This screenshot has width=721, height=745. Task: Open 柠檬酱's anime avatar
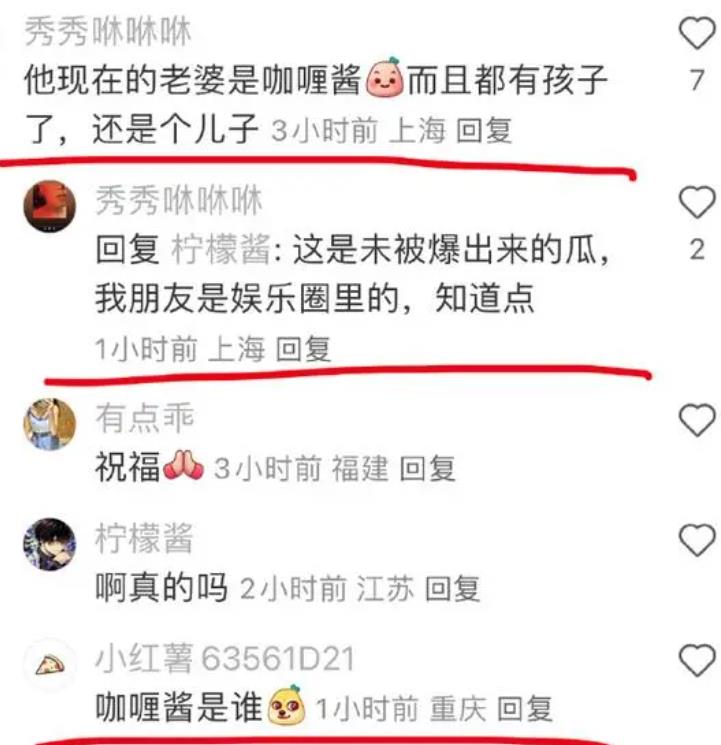coord(49,544)
